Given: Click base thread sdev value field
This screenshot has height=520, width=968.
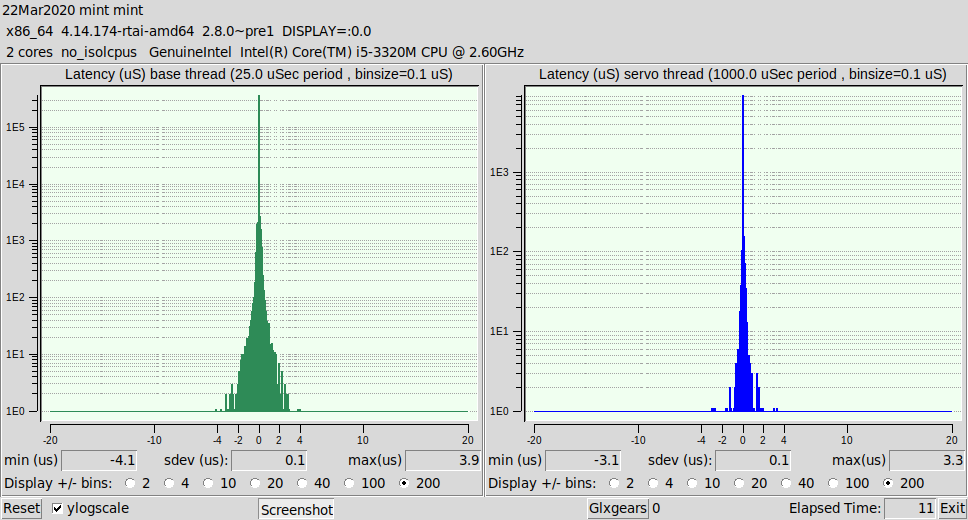Looking at the screenshot, I should coord(269,461).
